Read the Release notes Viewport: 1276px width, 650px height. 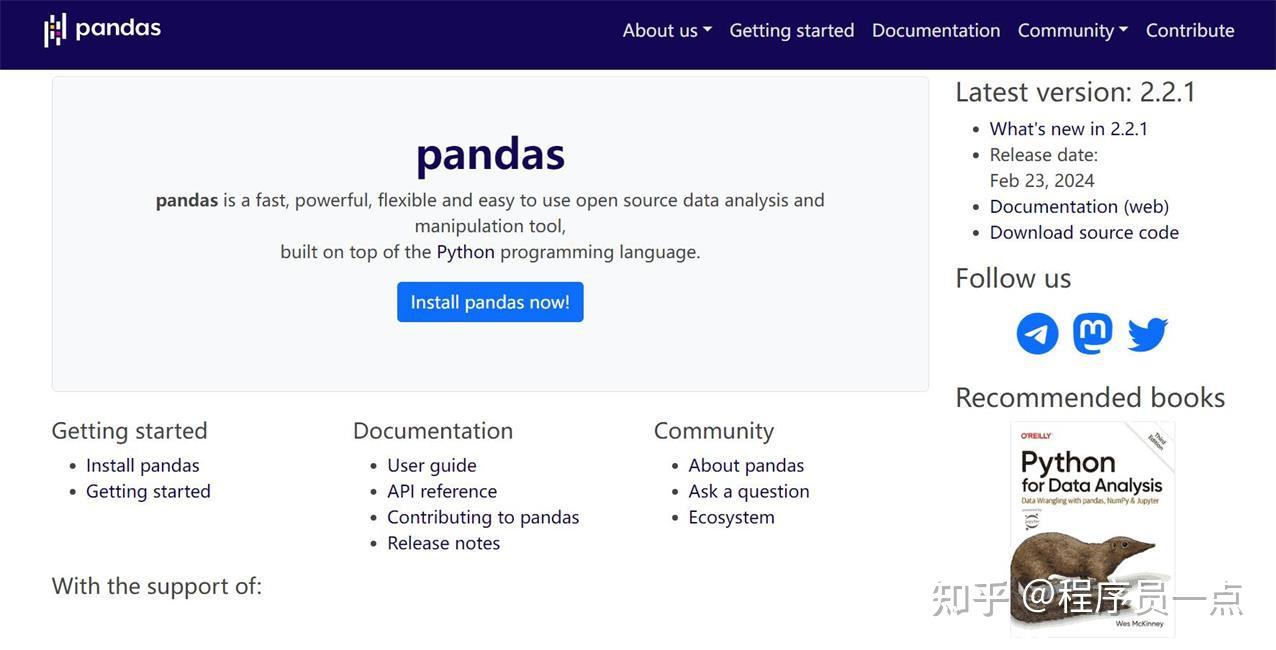click(x=444, y=543)
